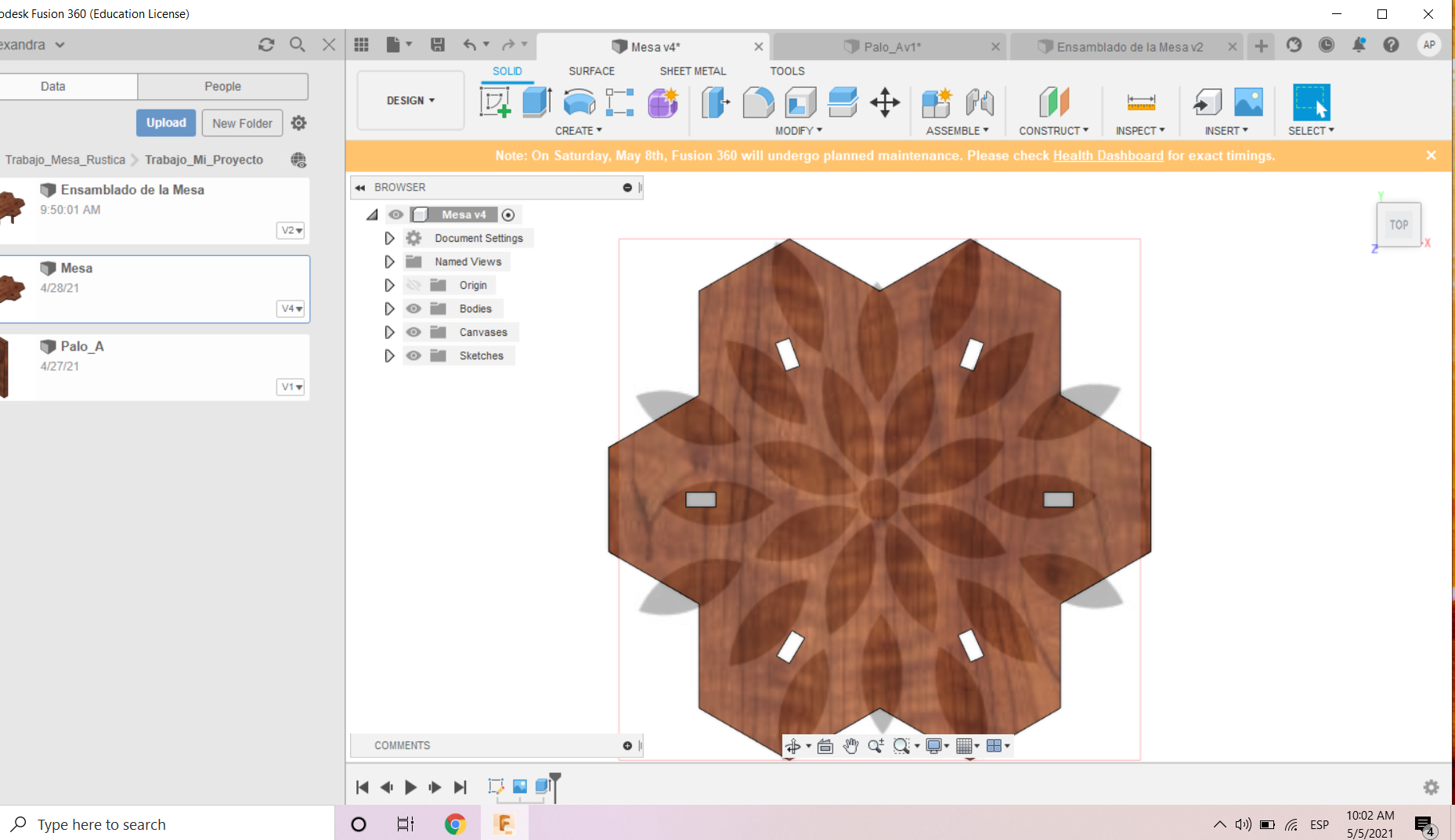Open Chrome from the Windows taskbar

[x=455, y=824]
